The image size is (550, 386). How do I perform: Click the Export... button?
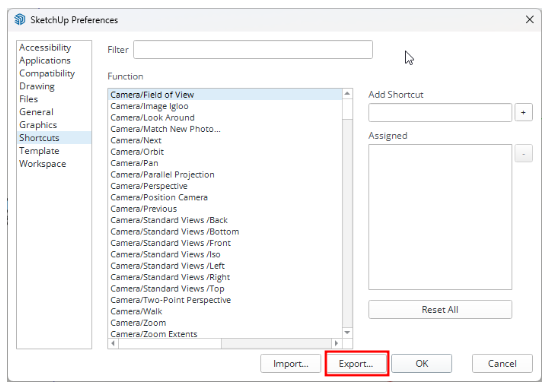tap(356, 364)
